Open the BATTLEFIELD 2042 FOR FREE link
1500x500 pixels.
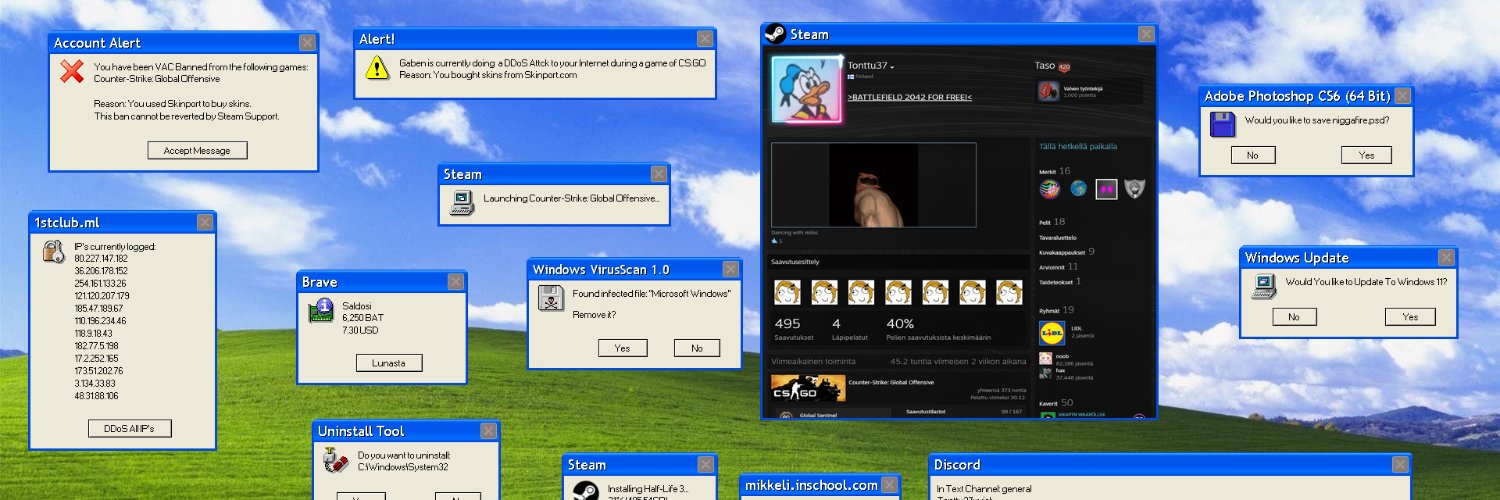pyautogui.click(x=910, y=97)
